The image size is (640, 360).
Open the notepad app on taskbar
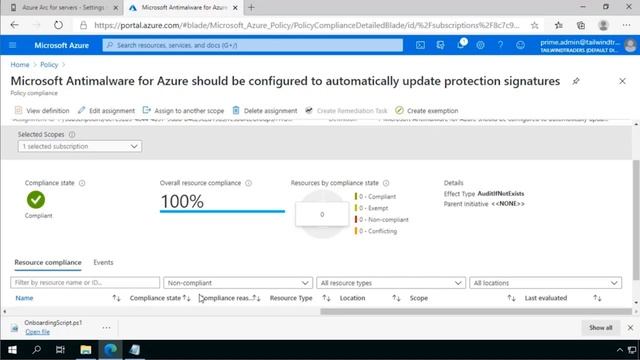(x=135, y=350)
